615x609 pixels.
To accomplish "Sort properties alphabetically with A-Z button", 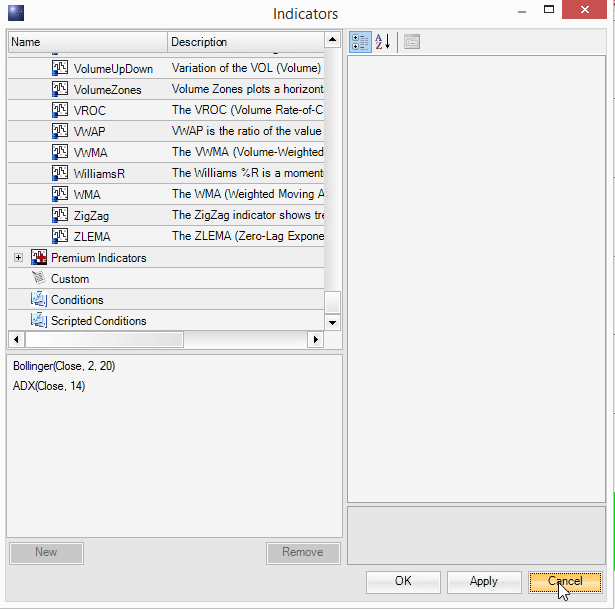I will coord(383,42).
